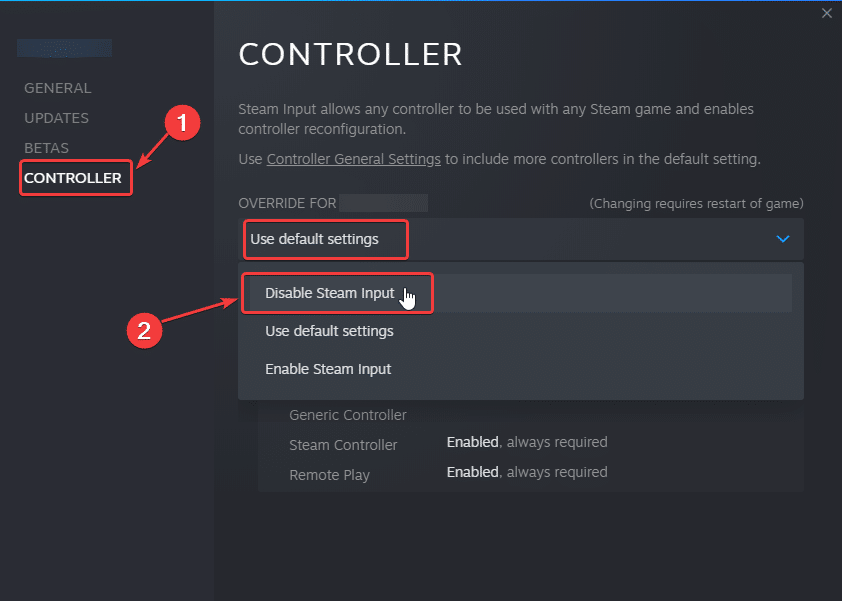The image size is (842, 601).
Task: Click the red numbered circle 2 marker
Action: coord(144,331)
